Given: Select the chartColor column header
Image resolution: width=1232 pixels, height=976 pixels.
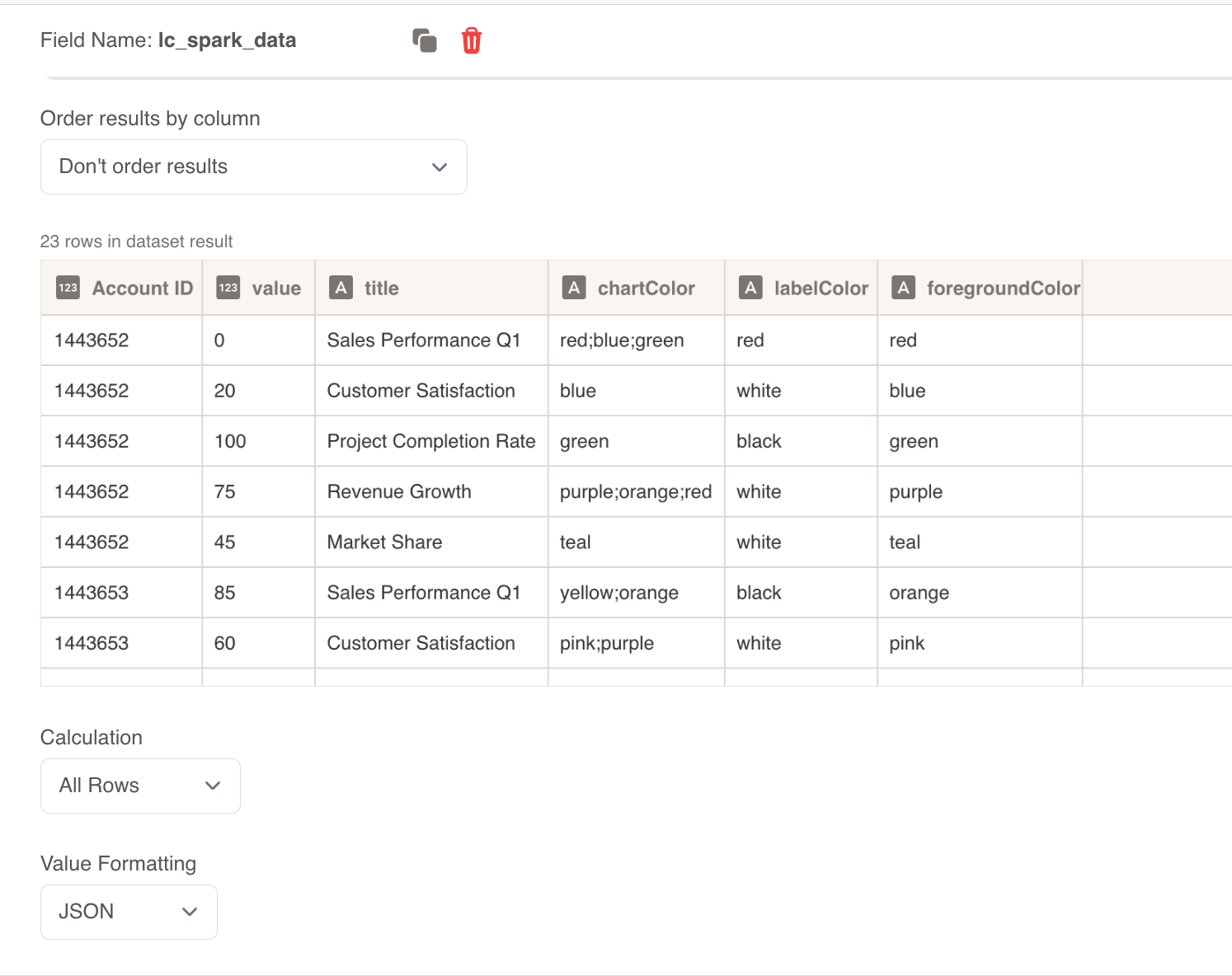Looking at the screenshot, I should [636, 288].
